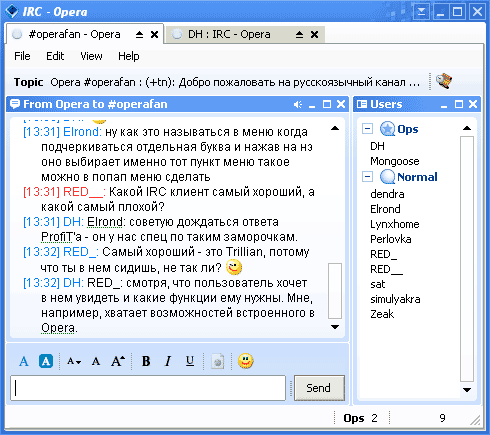490x435 pixels.
Task: Toggle the chat panel sound speaker icon
Action: point(298,105)
